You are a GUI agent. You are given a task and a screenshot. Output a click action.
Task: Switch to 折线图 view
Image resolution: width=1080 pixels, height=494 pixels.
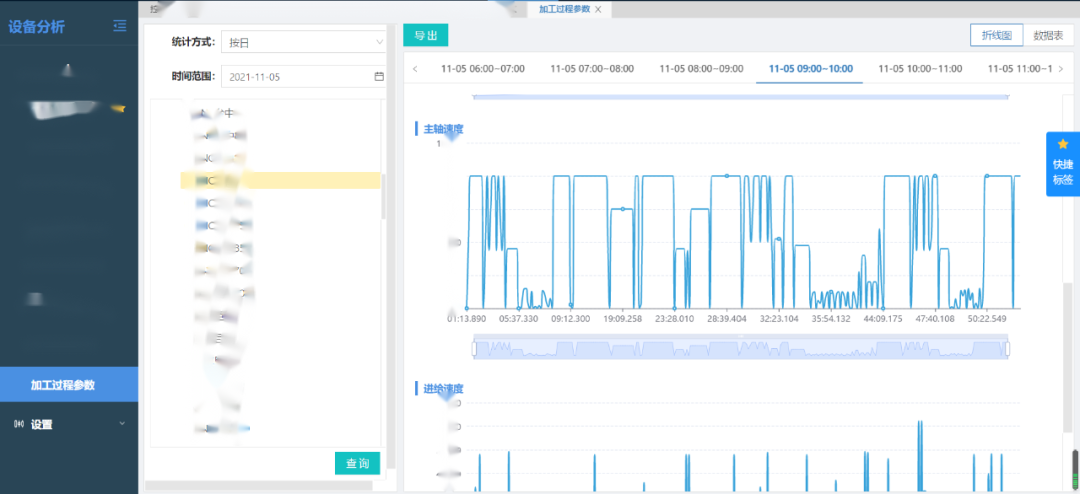click(x=996, y=35)
